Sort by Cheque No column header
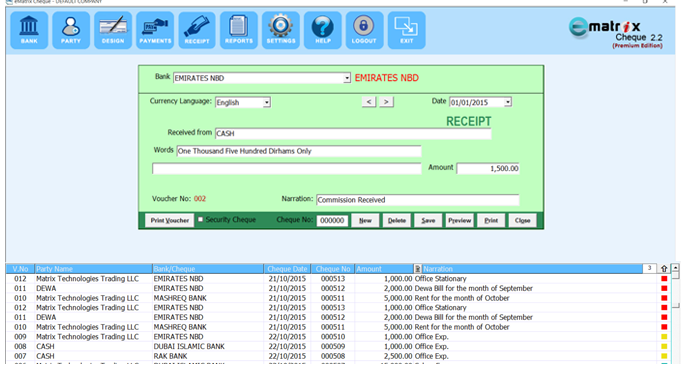The width and height of the screenshot is (700, 379). click(333, 269)
